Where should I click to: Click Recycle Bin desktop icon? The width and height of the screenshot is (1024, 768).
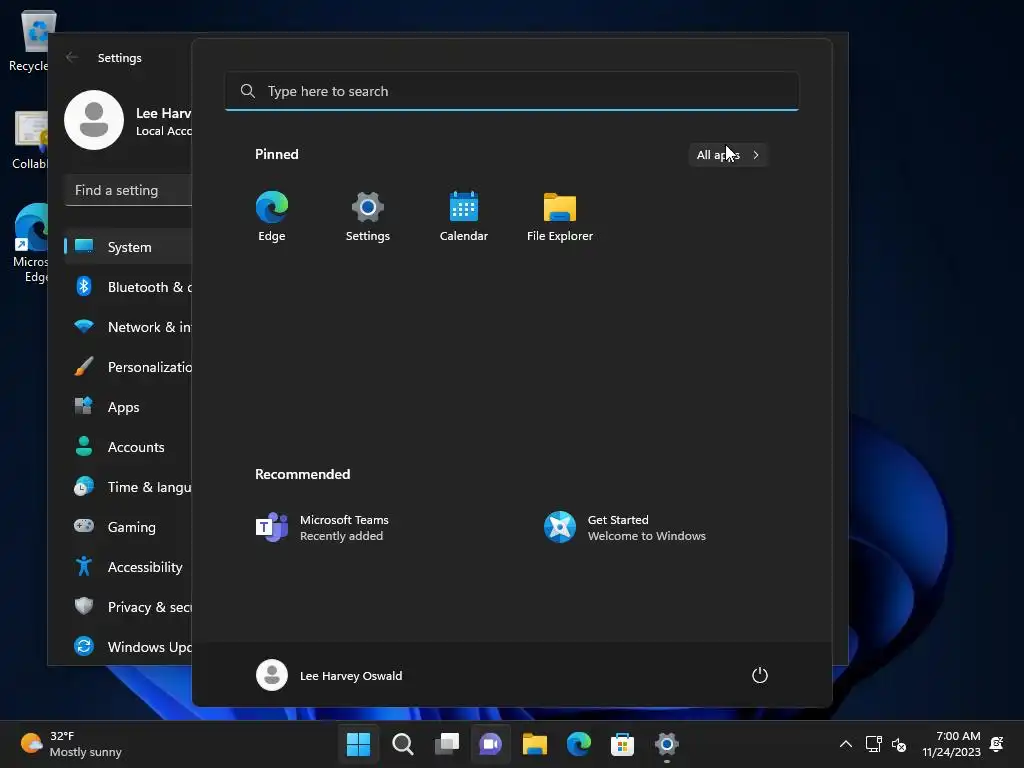[28, 40]
